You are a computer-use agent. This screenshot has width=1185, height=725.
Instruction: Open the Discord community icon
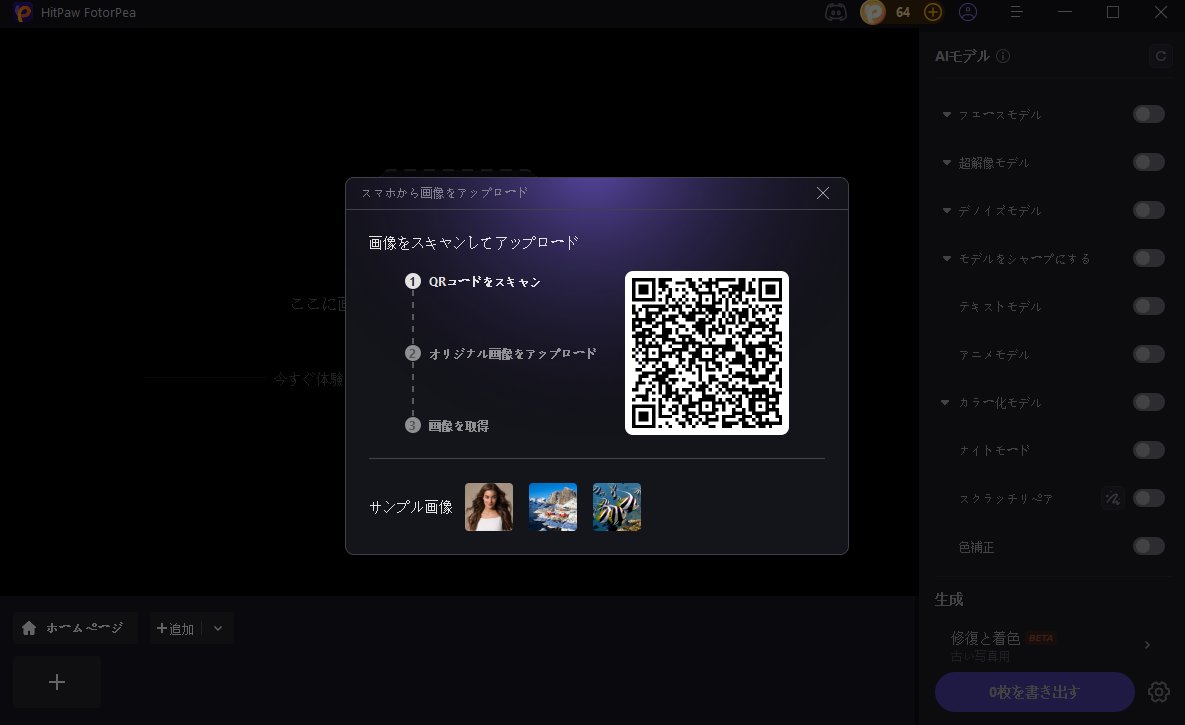point(835,12)
